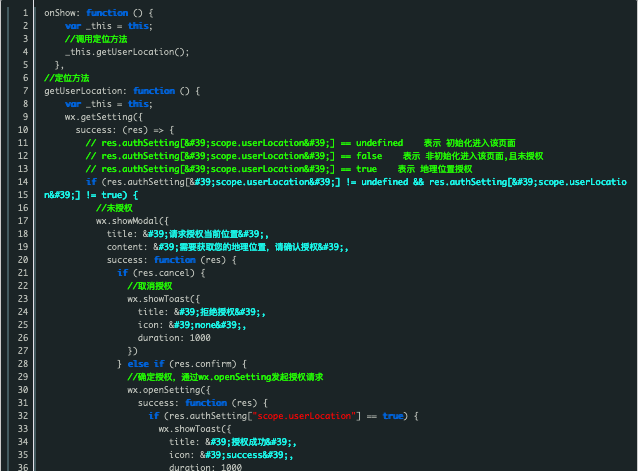Click the //取消授权 comment

click(150, 286)
